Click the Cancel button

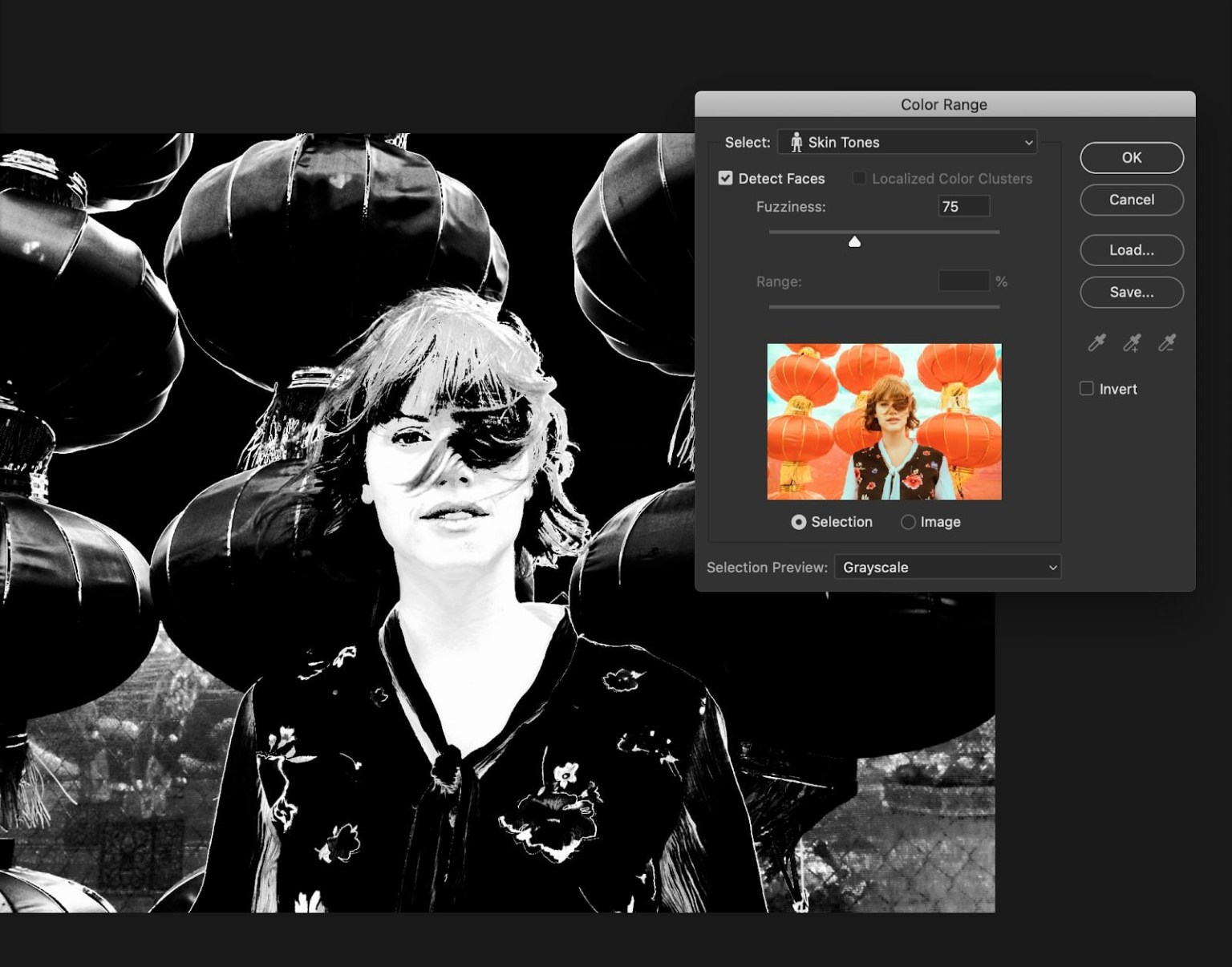click(x=1131, y=200)
